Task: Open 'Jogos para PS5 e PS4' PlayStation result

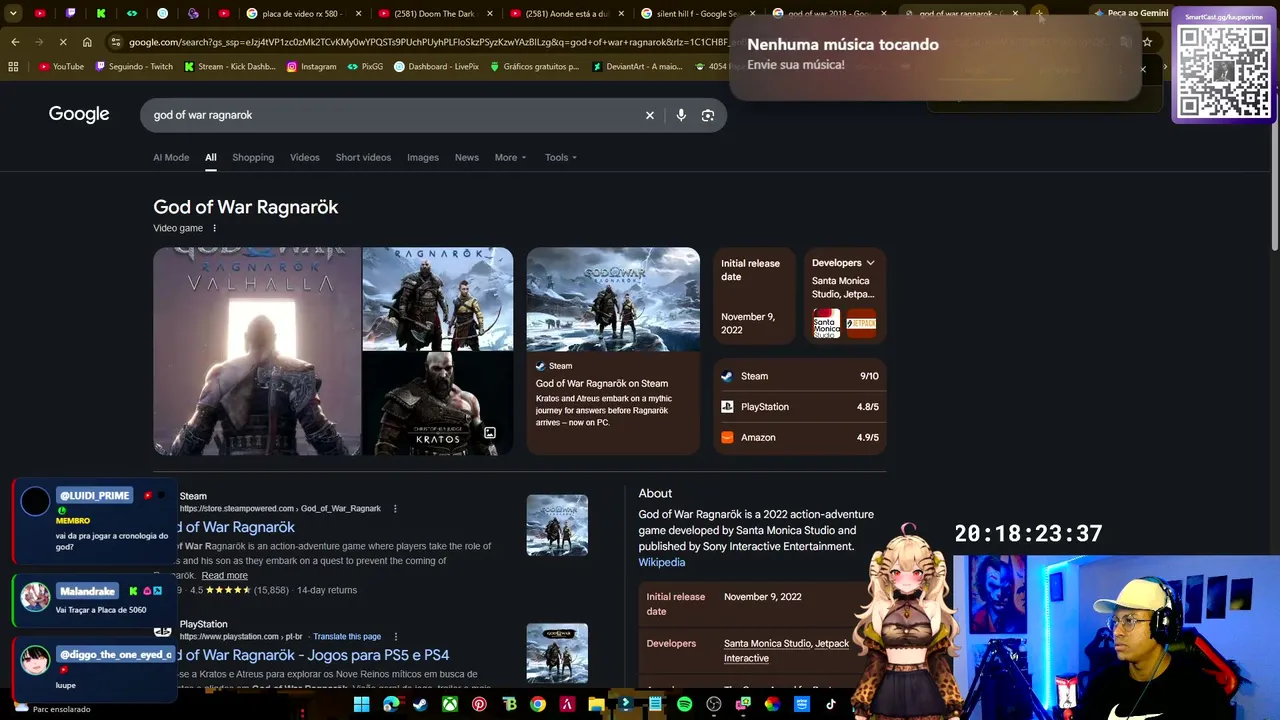Action: pos(313,655)
